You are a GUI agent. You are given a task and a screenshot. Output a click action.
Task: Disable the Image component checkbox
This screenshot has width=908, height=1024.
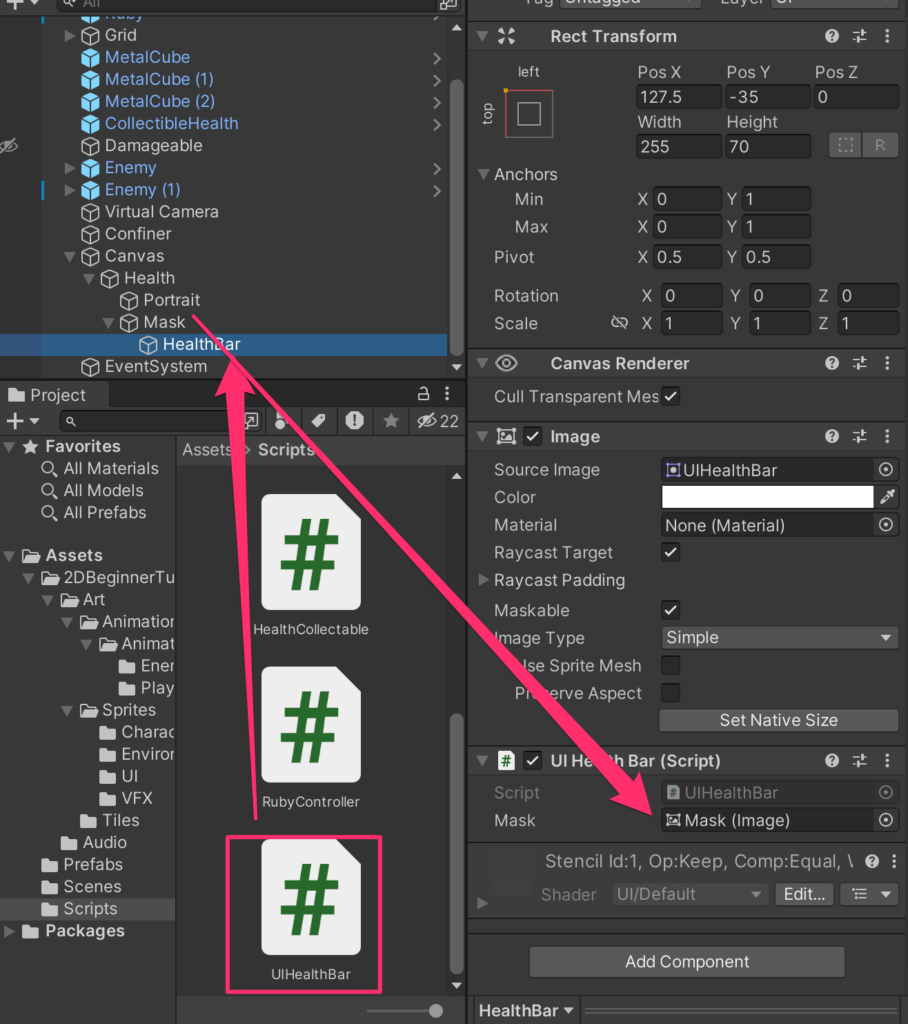tap(533, 436)
